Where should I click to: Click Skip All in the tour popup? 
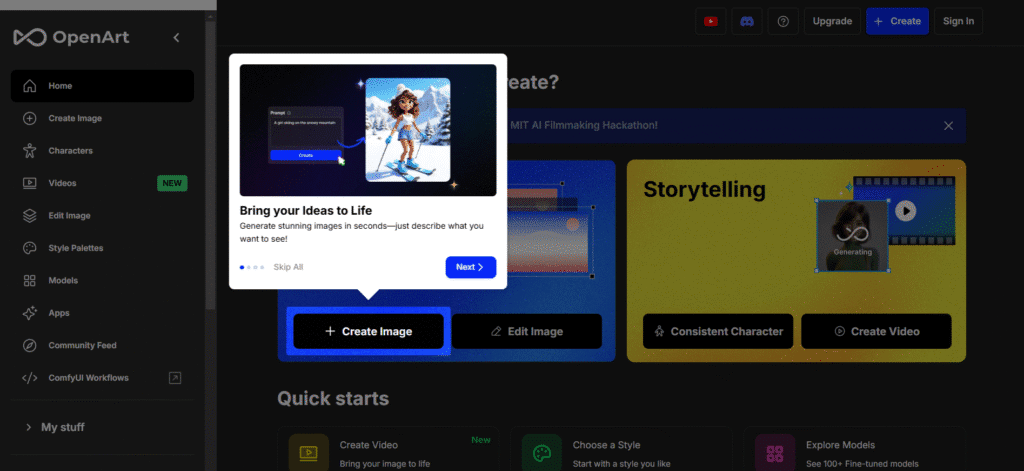pyautogui.click(x=288, y=267)
